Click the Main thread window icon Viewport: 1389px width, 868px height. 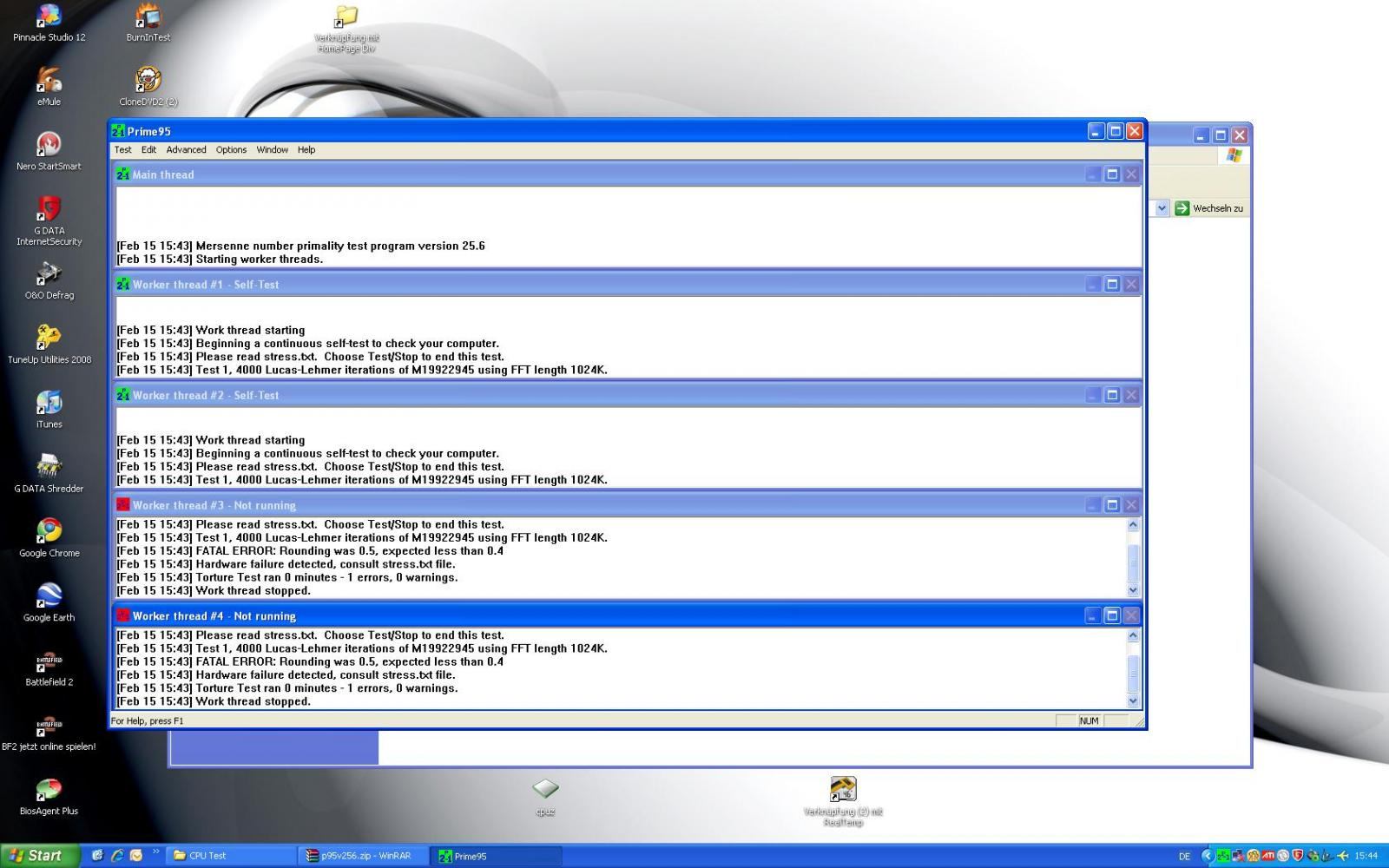(x=123, y=174)
